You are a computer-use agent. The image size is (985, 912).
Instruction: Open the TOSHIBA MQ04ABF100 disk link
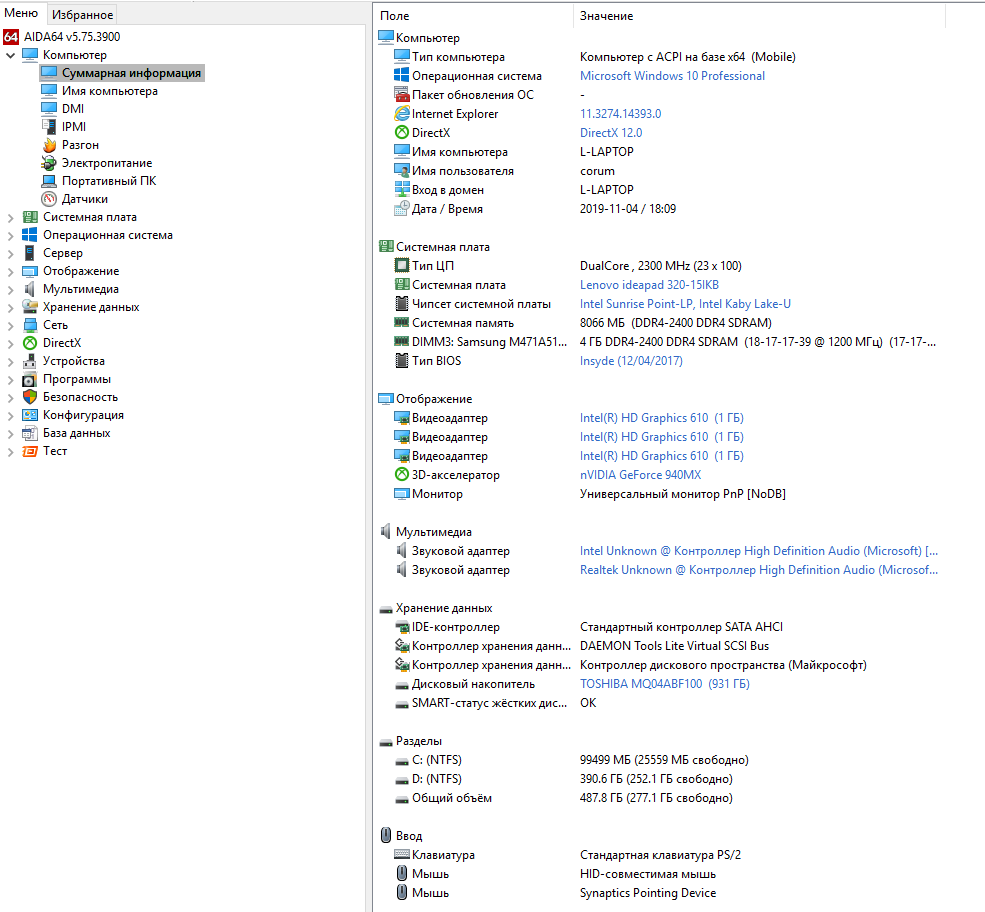665,684
